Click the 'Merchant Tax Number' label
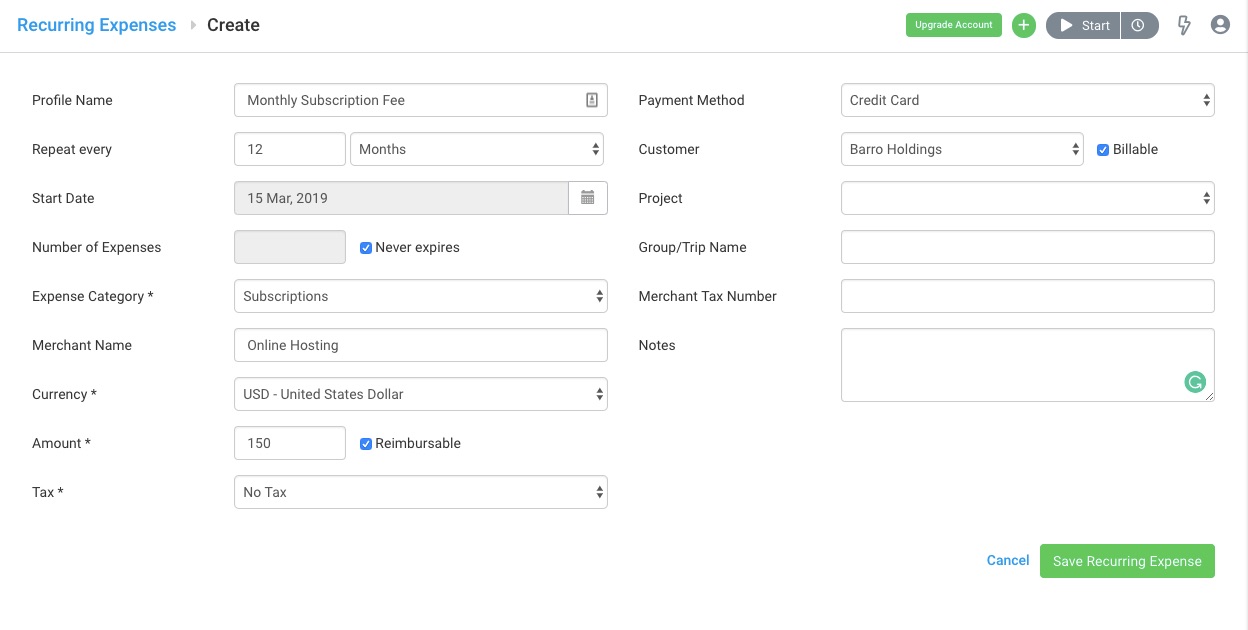The width and height of the screenshot is (1248, 630). 707,296
